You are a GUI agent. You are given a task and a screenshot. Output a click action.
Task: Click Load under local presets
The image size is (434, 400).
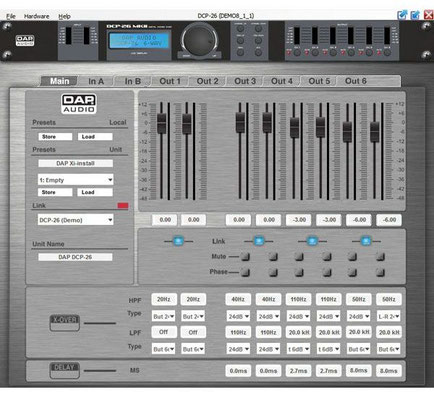(95, 137)
